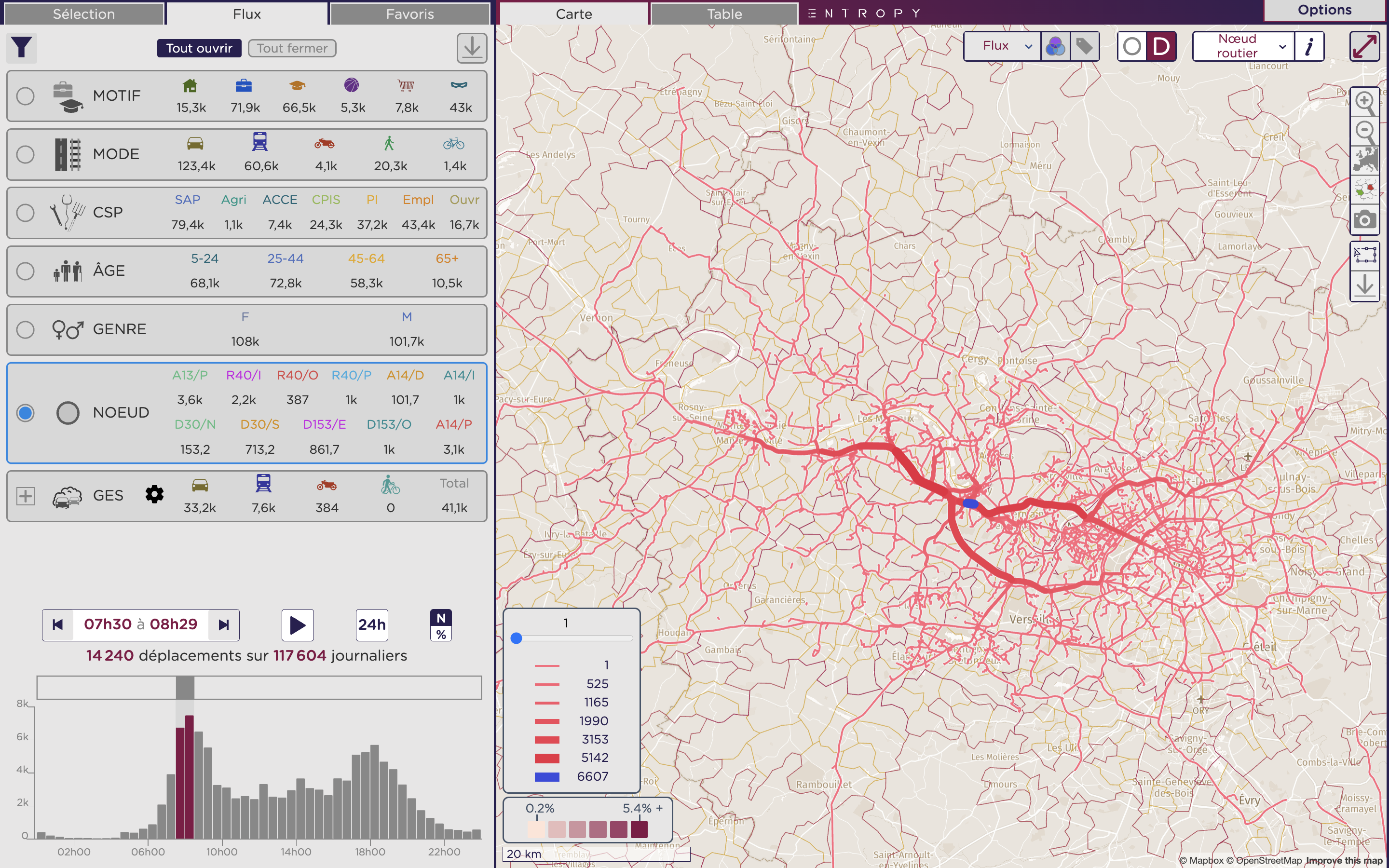Open the Nœud routier dropdown
This screenshot has width=1389, height=868.
click(1243, 46)
